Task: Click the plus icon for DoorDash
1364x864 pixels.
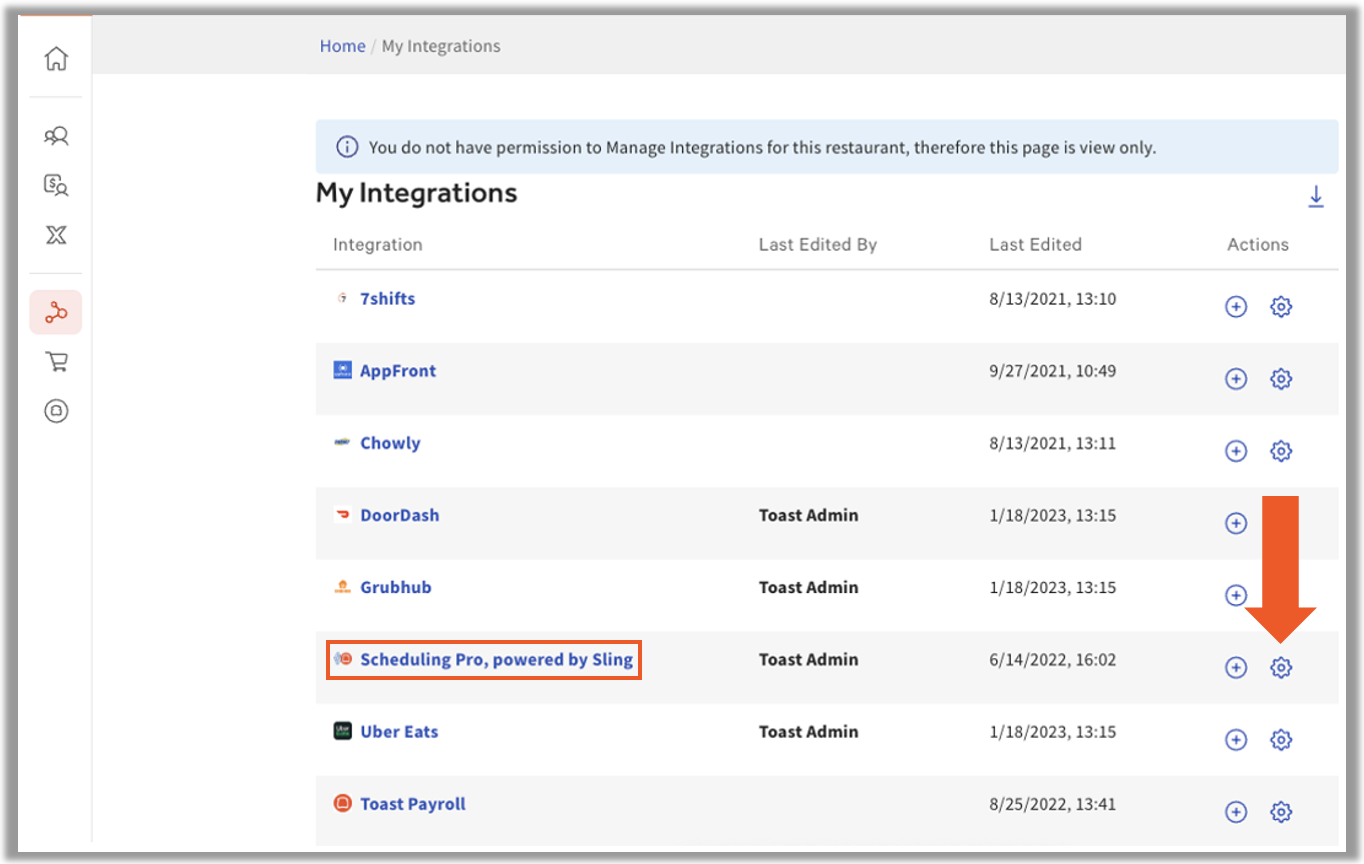Action: coord(1236,523)
